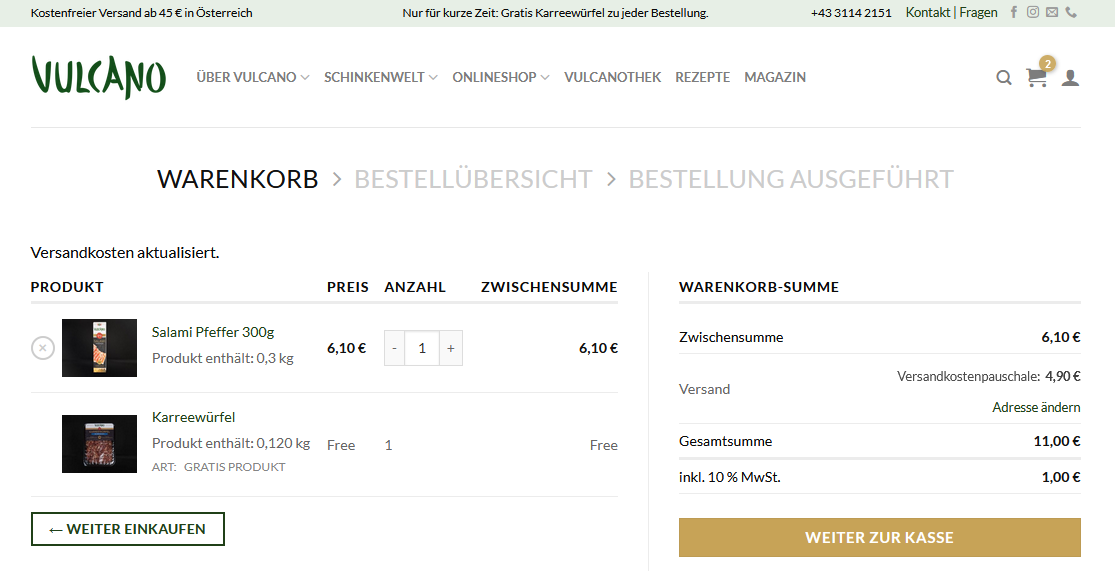1115x571 pixels.
Task: Focus the Salami Pfeffer quantity field
Action: coord(422,348)
